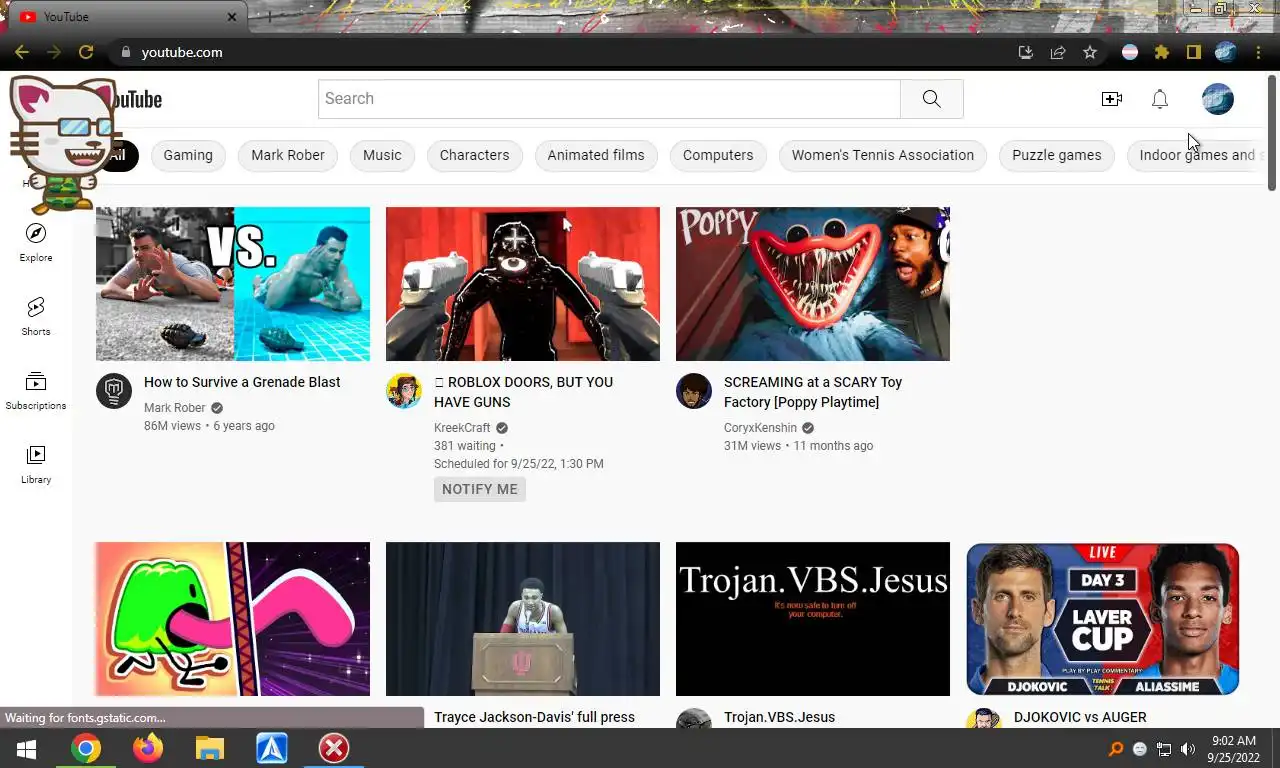
Task: Open the grenade blast video thumbnail
Action: tap(233, 284)
